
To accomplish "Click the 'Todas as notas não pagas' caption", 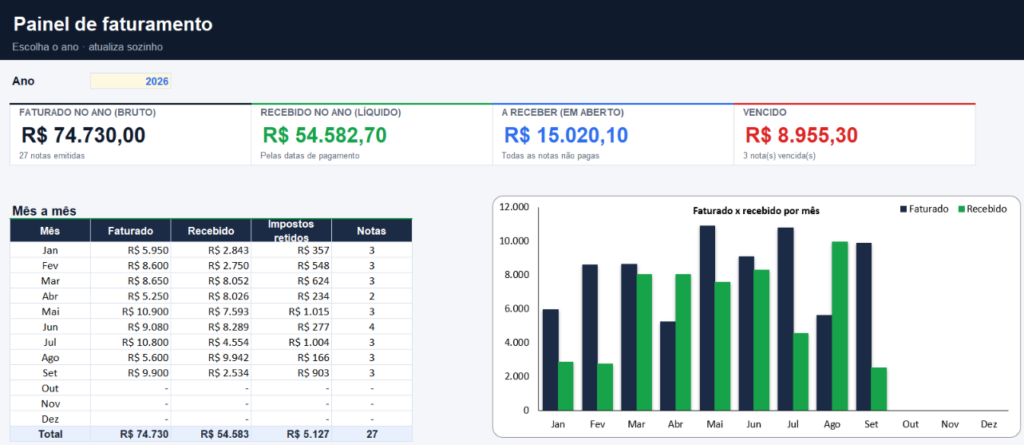I will coord(551,156).
